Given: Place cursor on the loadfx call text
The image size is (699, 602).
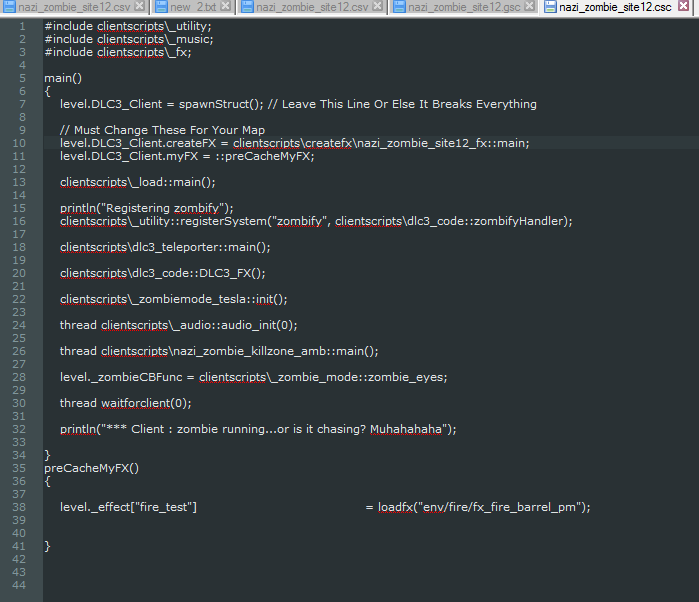Looking at the screenshot, I should point(484,507).
